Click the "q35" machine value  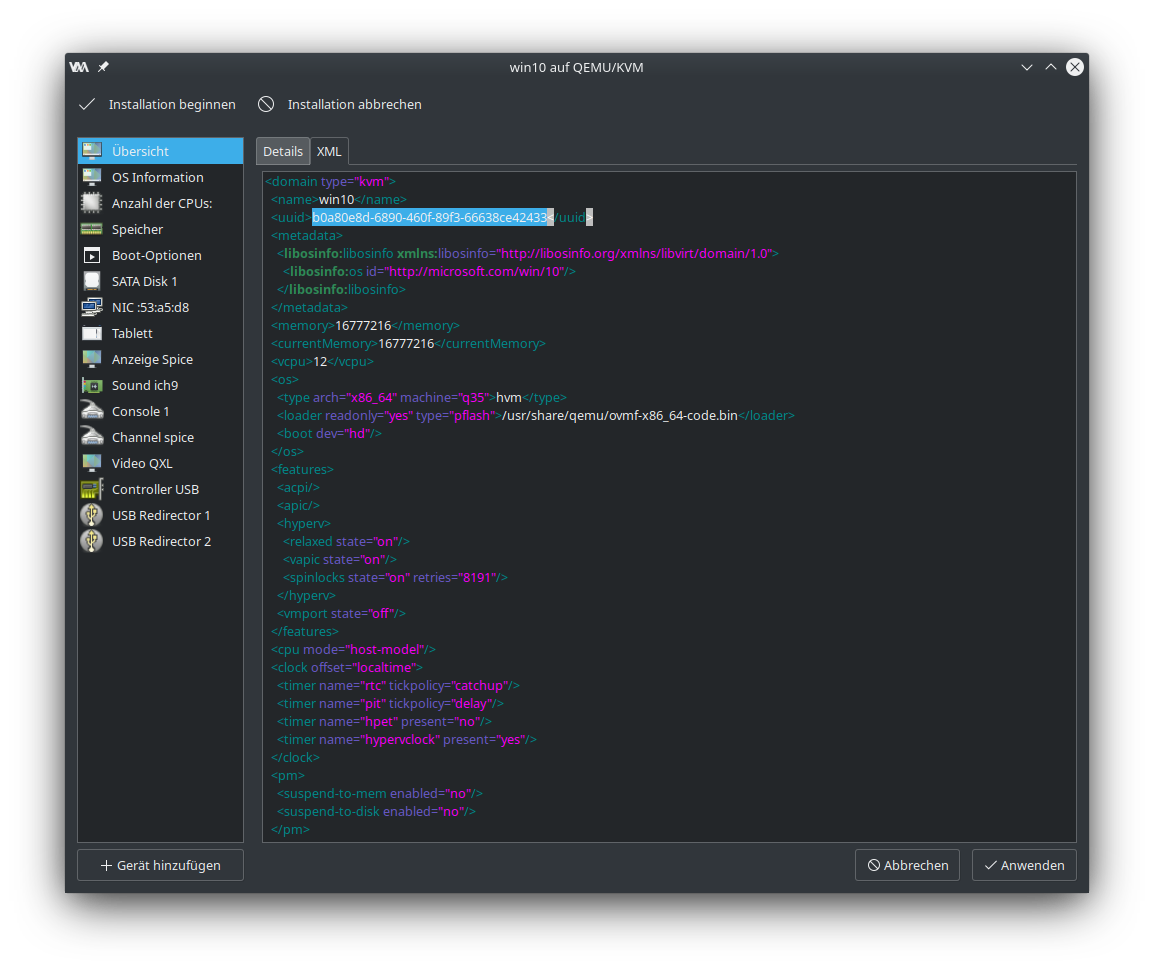click(x=474, y=397)
